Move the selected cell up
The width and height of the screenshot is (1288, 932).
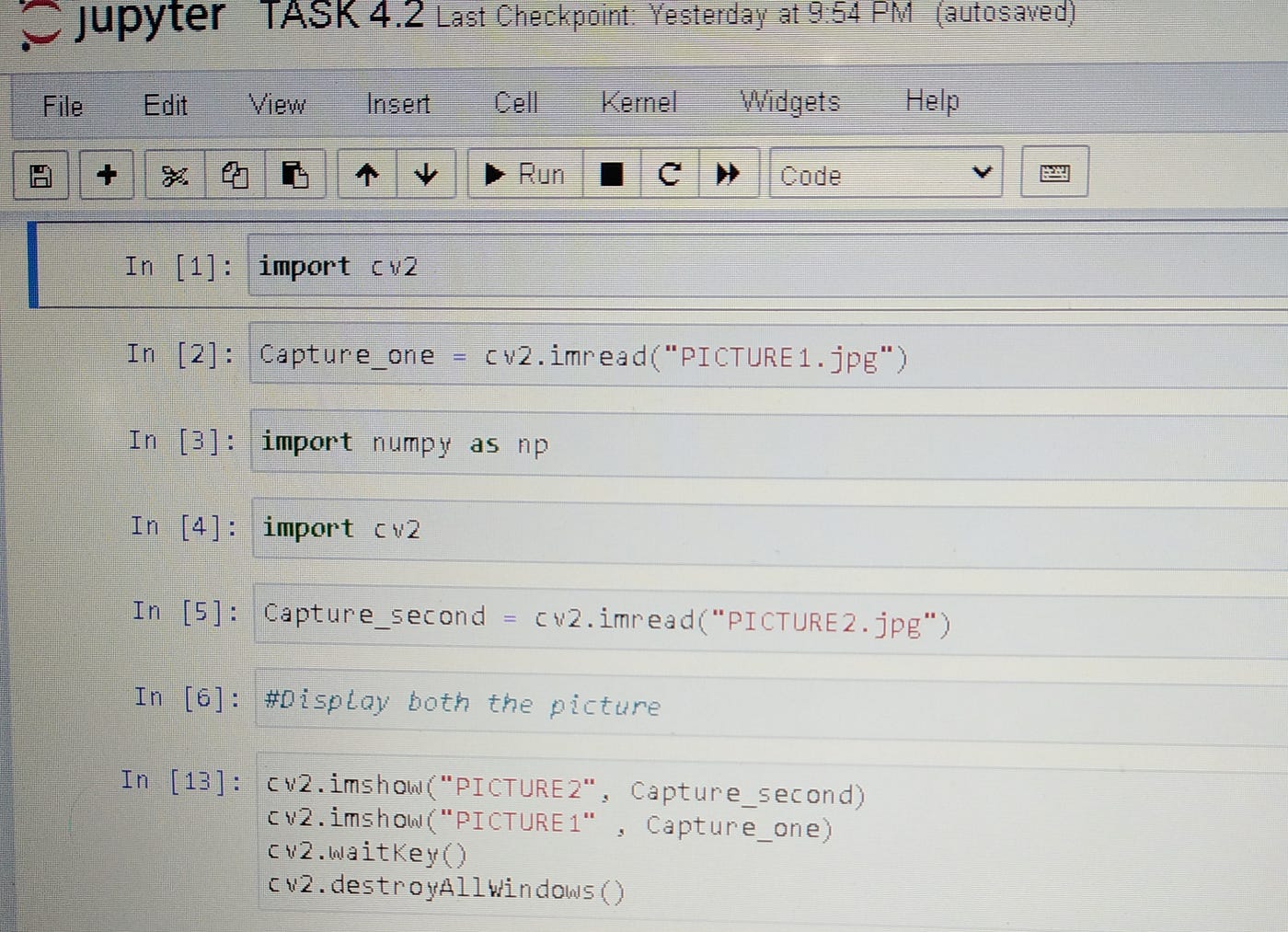[367, 174]
